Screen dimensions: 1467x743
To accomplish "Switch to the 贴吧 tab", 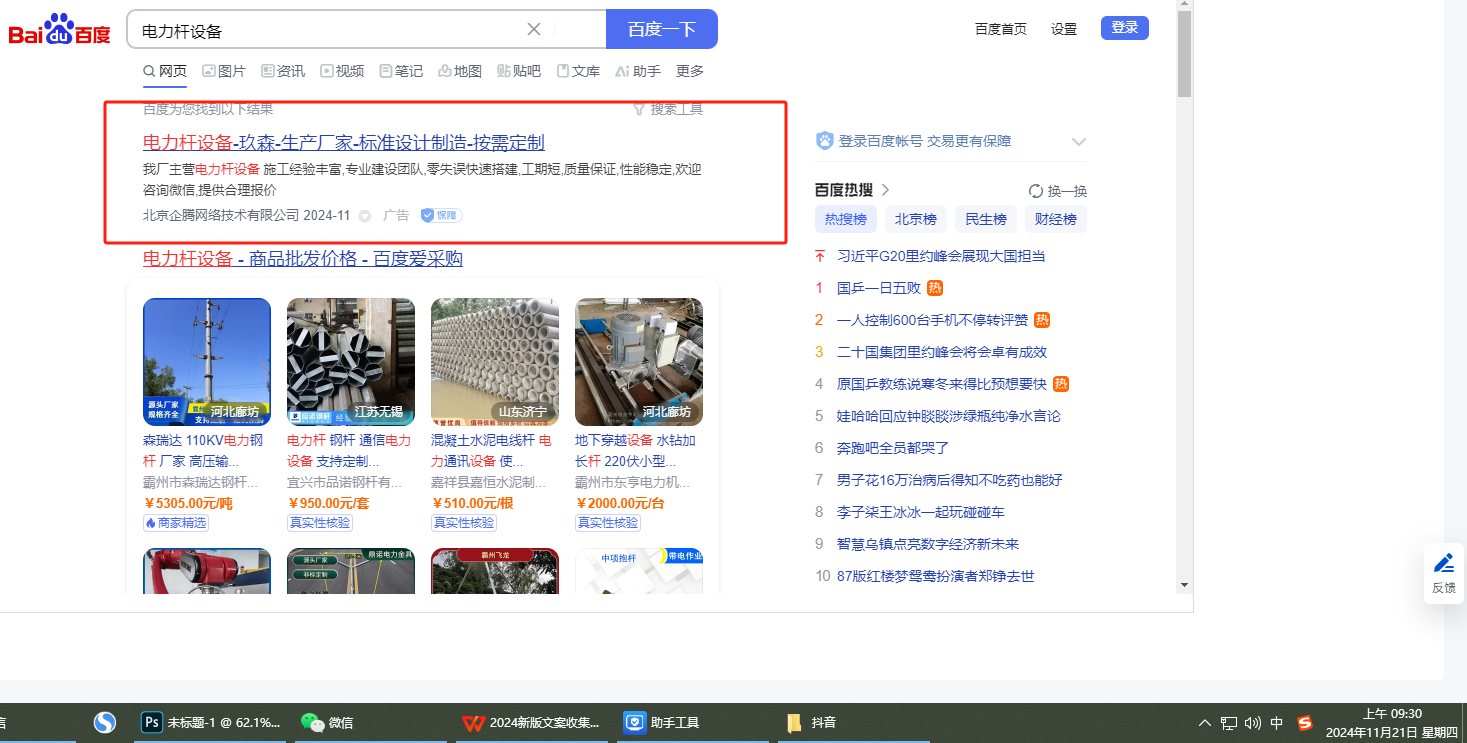I will pyautogui.click(x=519, y=71).
